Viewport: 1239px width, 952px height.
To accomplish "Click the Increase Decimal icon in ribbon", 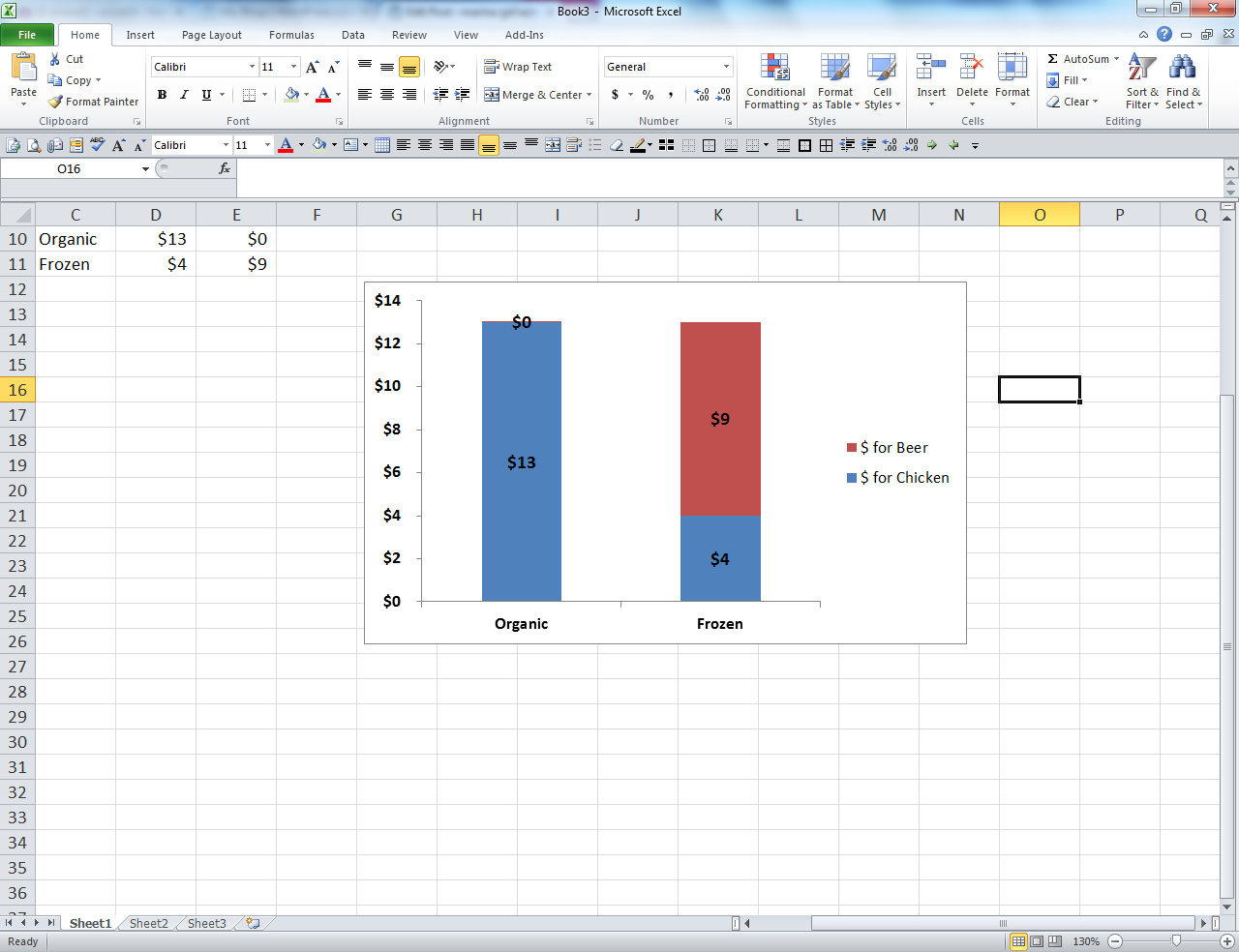I will [x=702, y=95].
